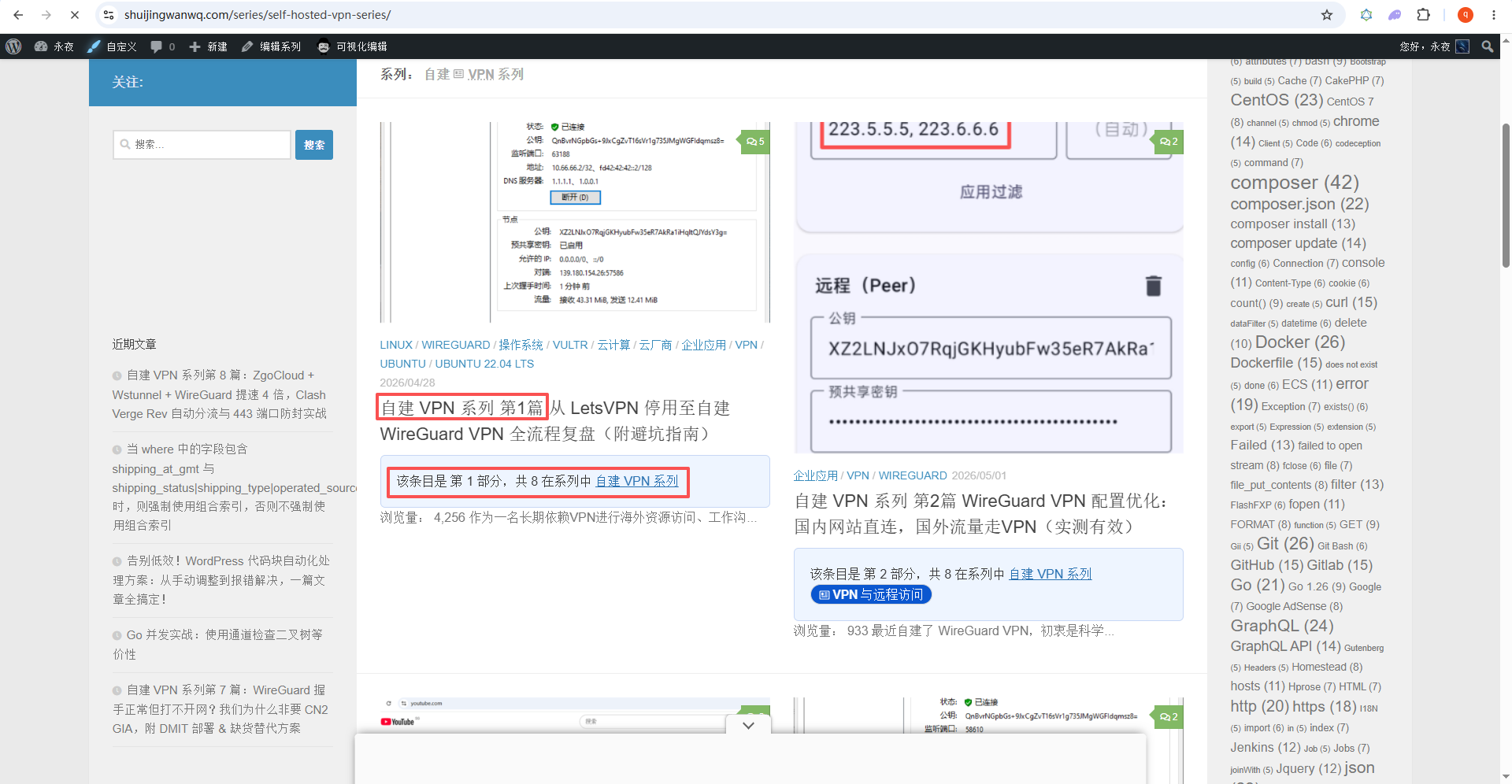This screenshot has width=1512, height=784.
Task: Open the GraphQL API (14) tag
Action: pyautogui.click(x=1285, y=646)
